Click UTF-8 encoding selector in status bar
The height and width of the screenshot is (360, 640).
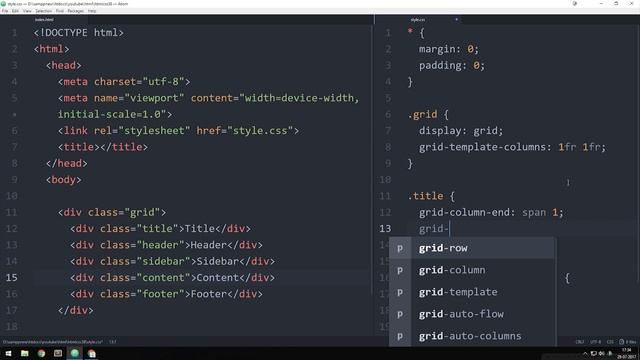(x=595, y=342)
